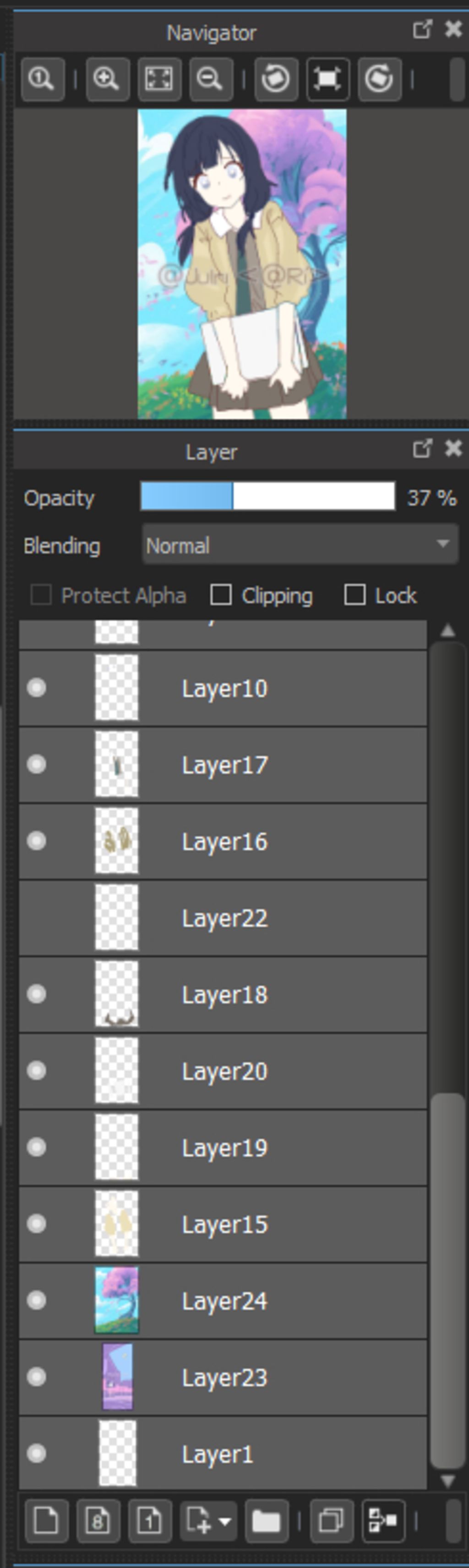Click the Layer23 thumbnail
Screen dimensions: 469x1568
[x=117, y=1377]
